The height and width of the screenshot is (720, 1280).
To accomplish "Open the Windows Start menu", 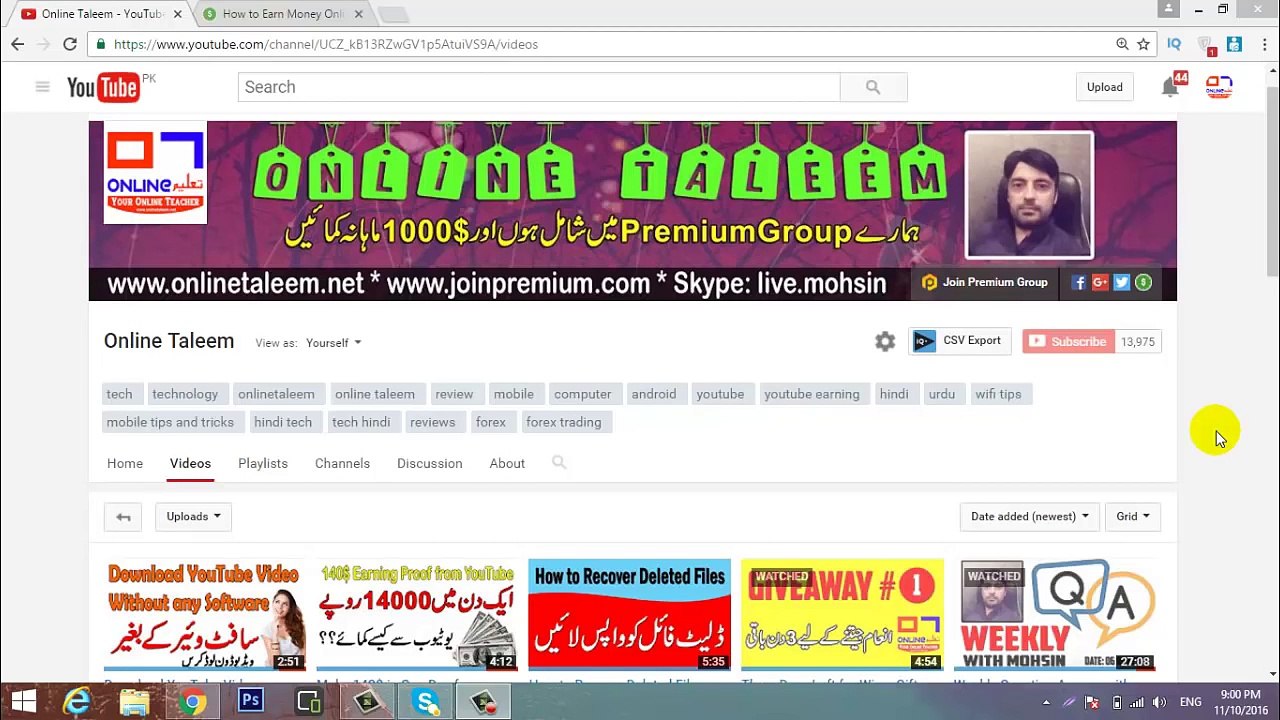I will click(x=24, y=701).
